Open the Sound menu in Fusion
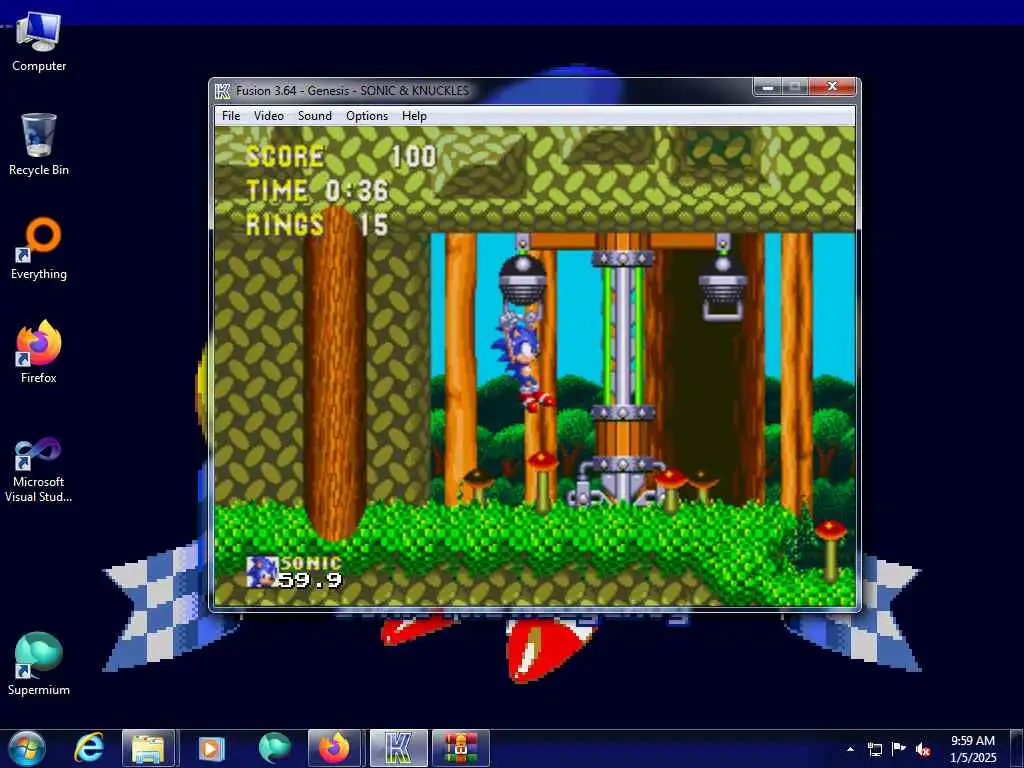This screenshot has width=1024, height=768. (315, 116)
